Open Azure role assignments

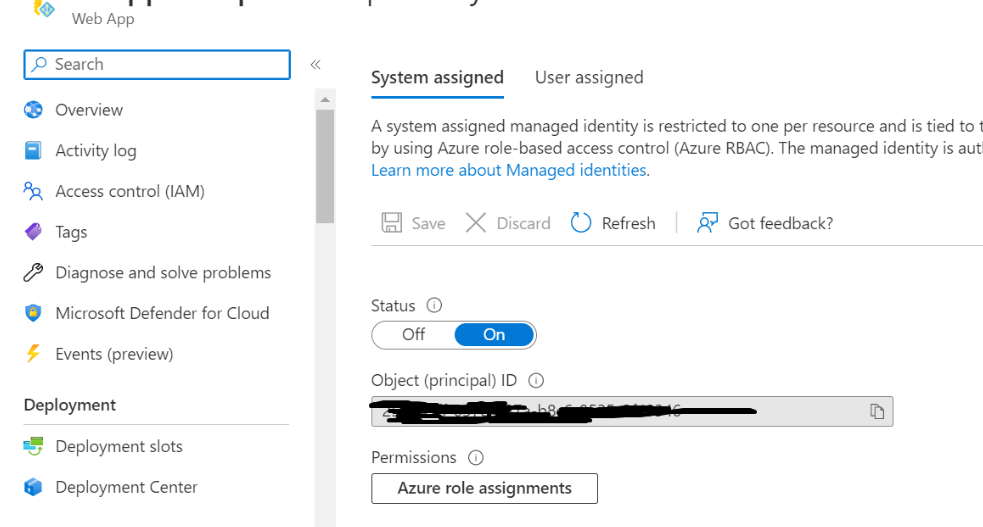[484, 488]
